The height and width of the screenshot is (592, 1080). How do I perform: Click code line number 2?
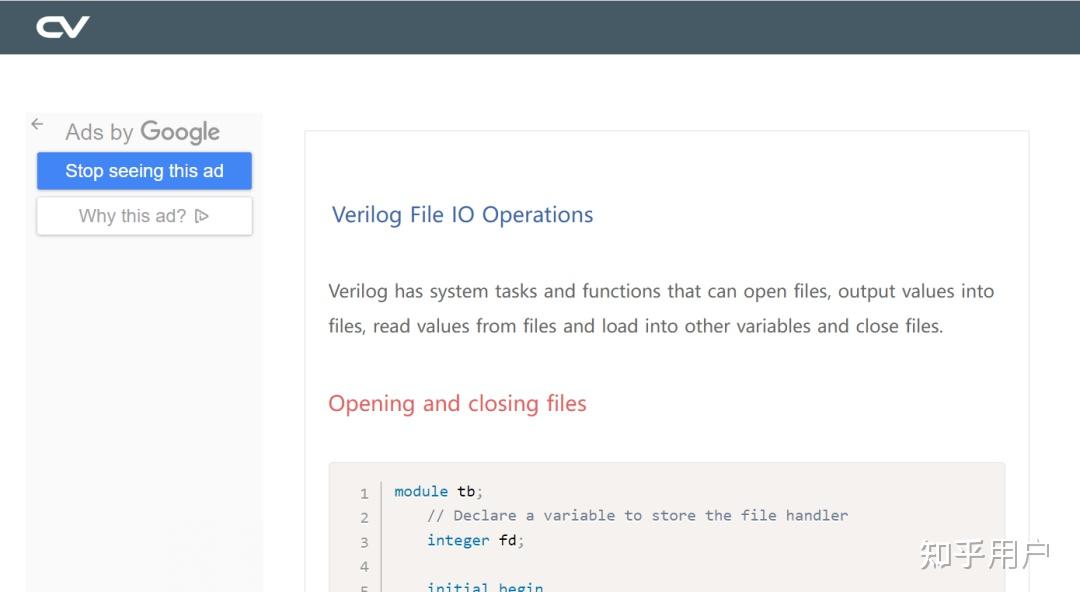coord(364,518)
